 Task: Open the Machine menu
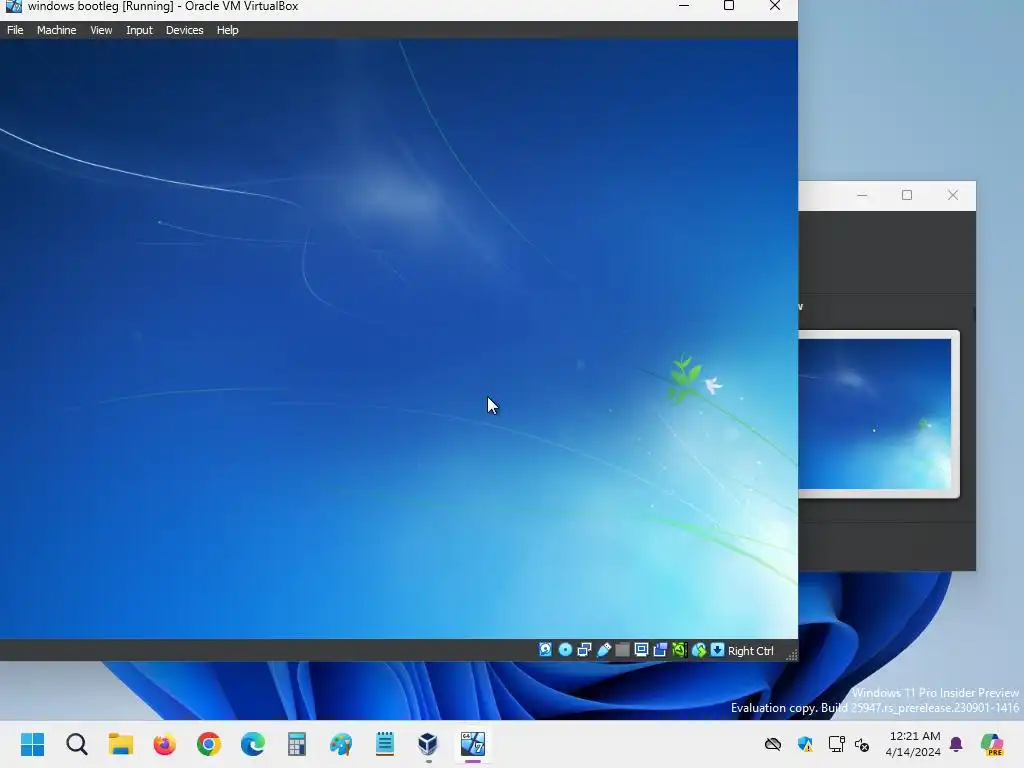pos(56,30)
